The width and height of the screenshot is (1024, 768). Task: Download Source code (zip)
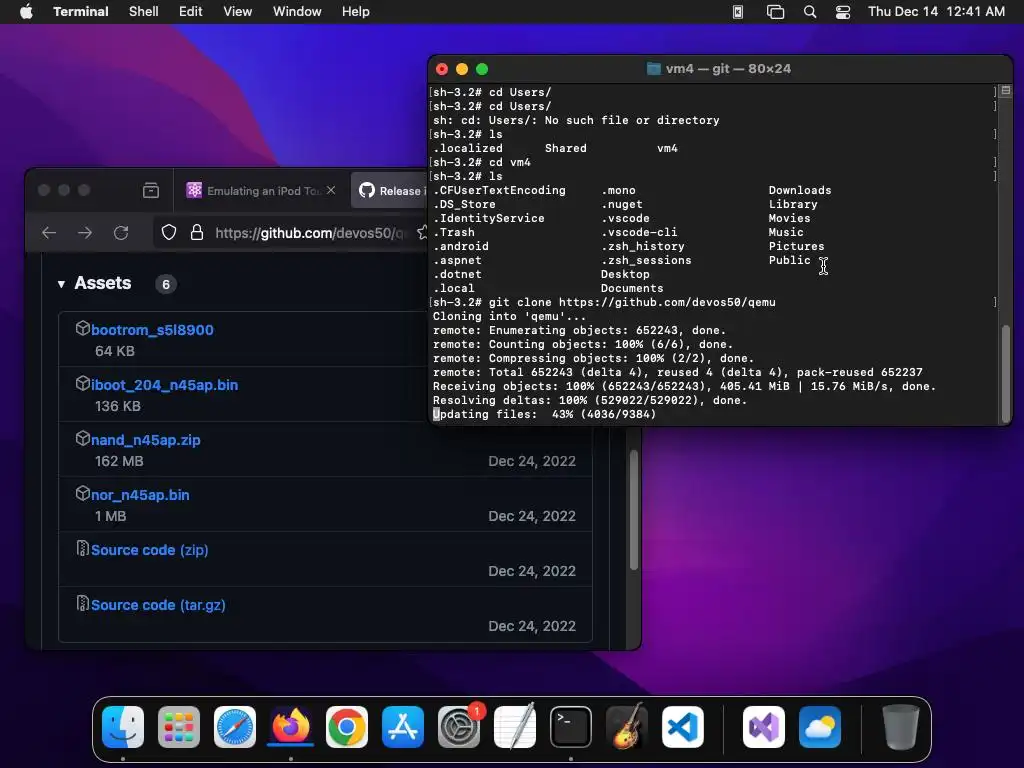[x=150, y=550]
